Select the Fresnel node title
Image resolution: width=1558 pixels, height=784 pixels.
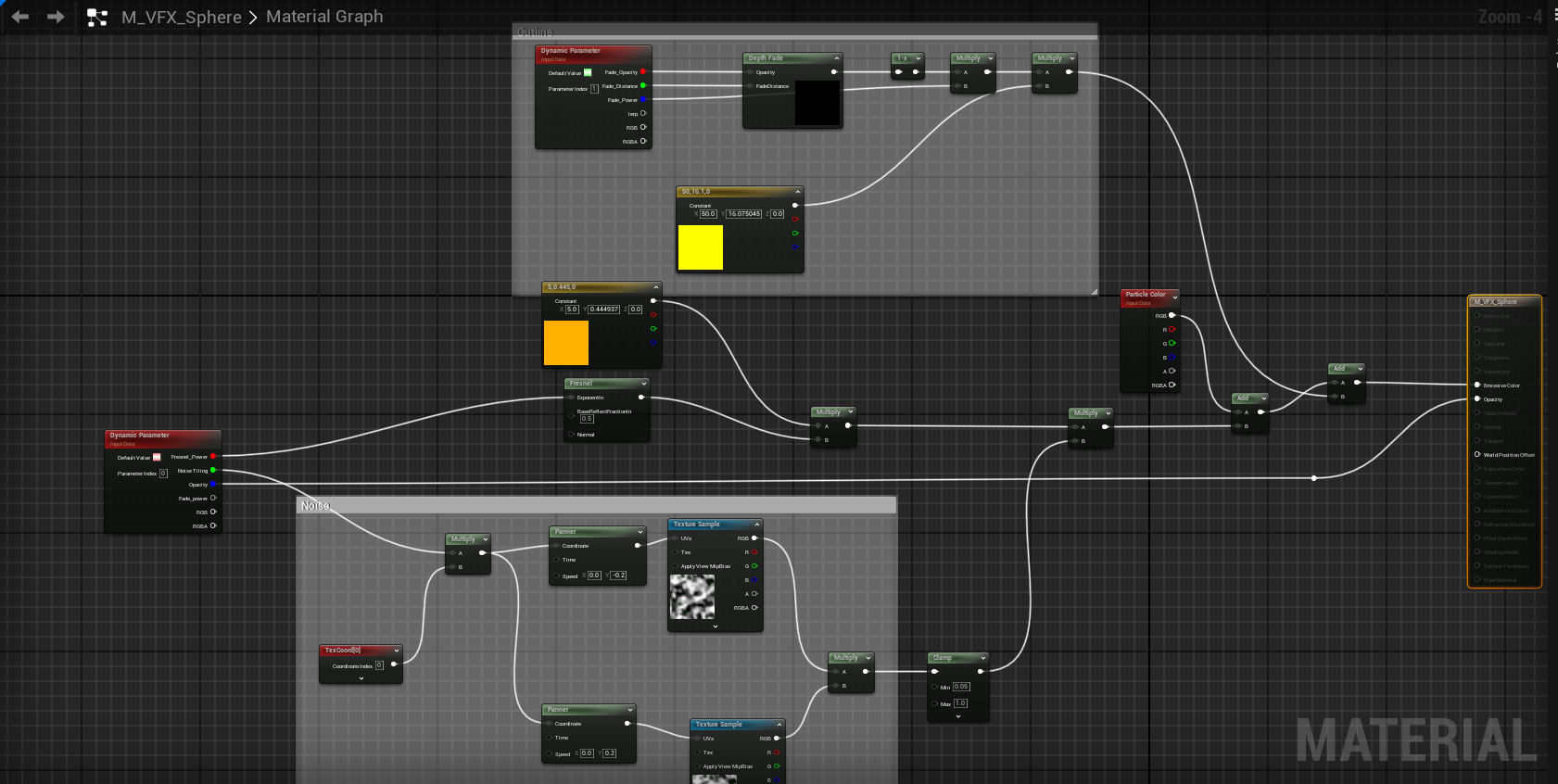(581, 384)
